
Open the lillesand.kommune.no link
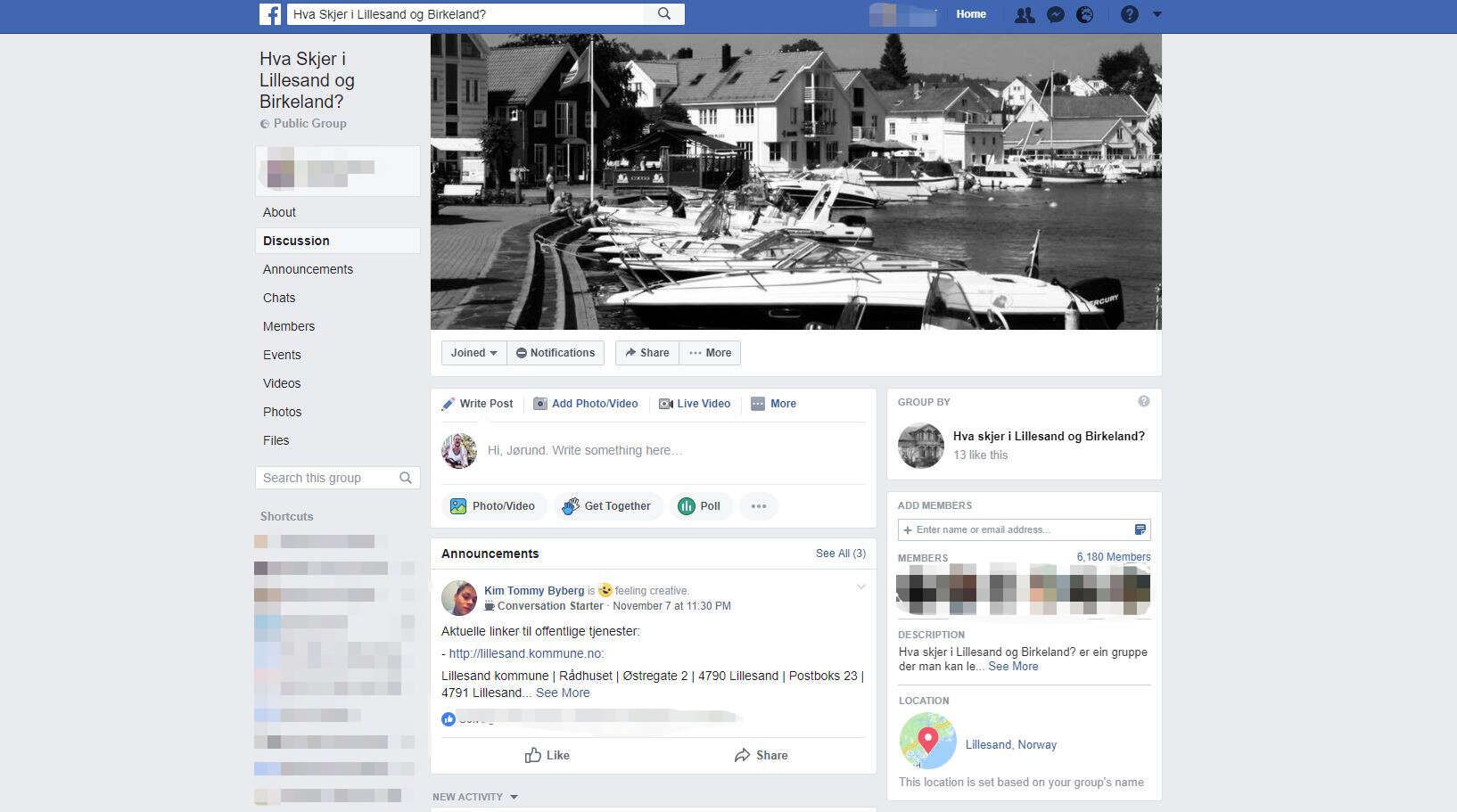click(526, 653)
